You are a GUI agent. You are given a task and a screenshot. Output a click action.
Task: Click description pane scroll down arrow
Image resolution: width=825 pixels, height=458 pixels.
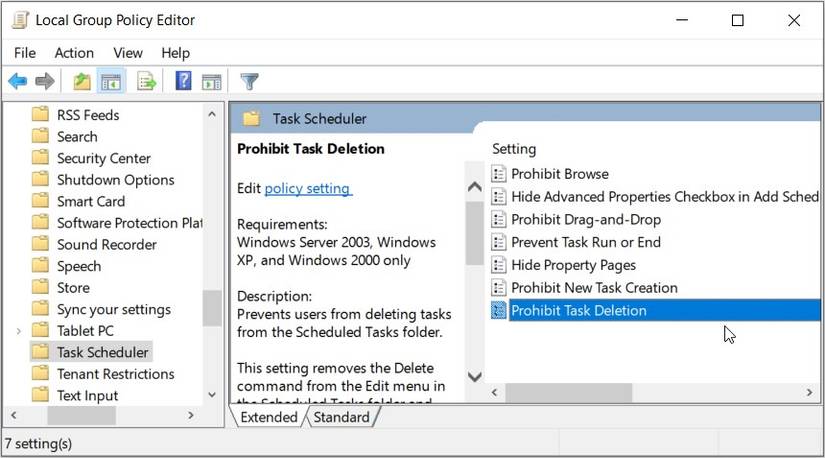coord(475,376)
